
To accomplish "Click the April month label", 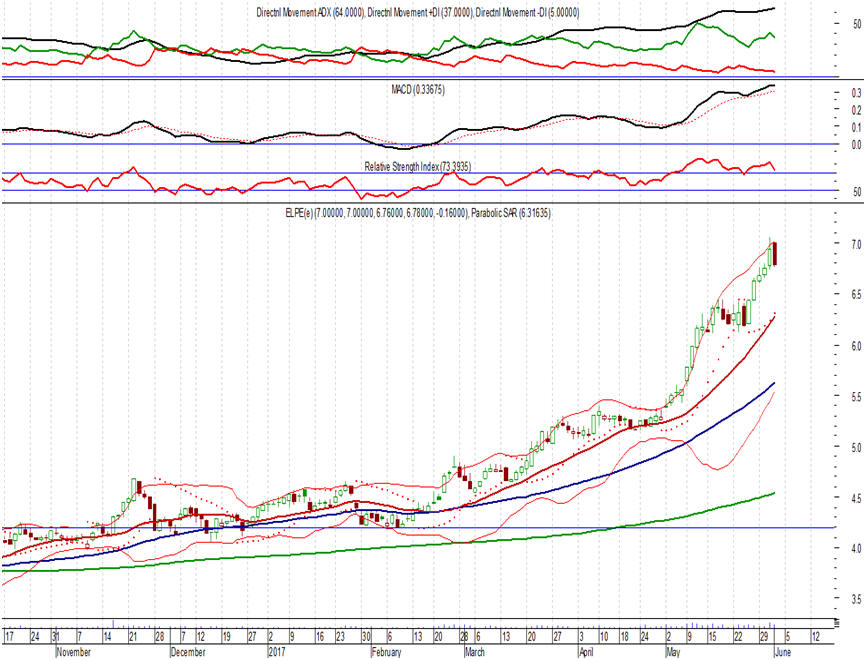I will 587,652.
